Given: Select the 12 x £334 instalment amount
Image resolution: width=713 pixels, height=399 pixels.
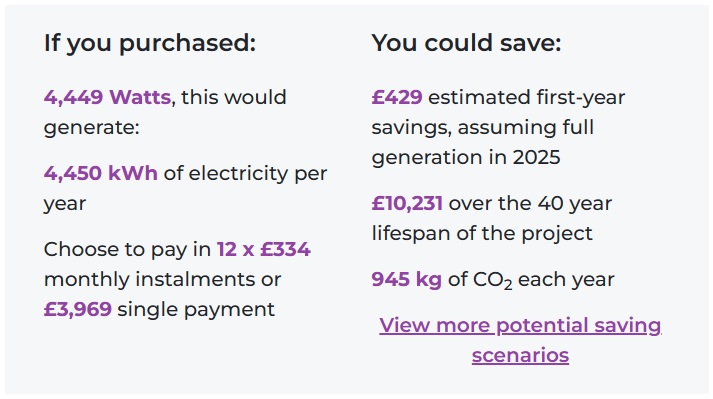Looking at the screenshot, I should (x=264, y=249).
